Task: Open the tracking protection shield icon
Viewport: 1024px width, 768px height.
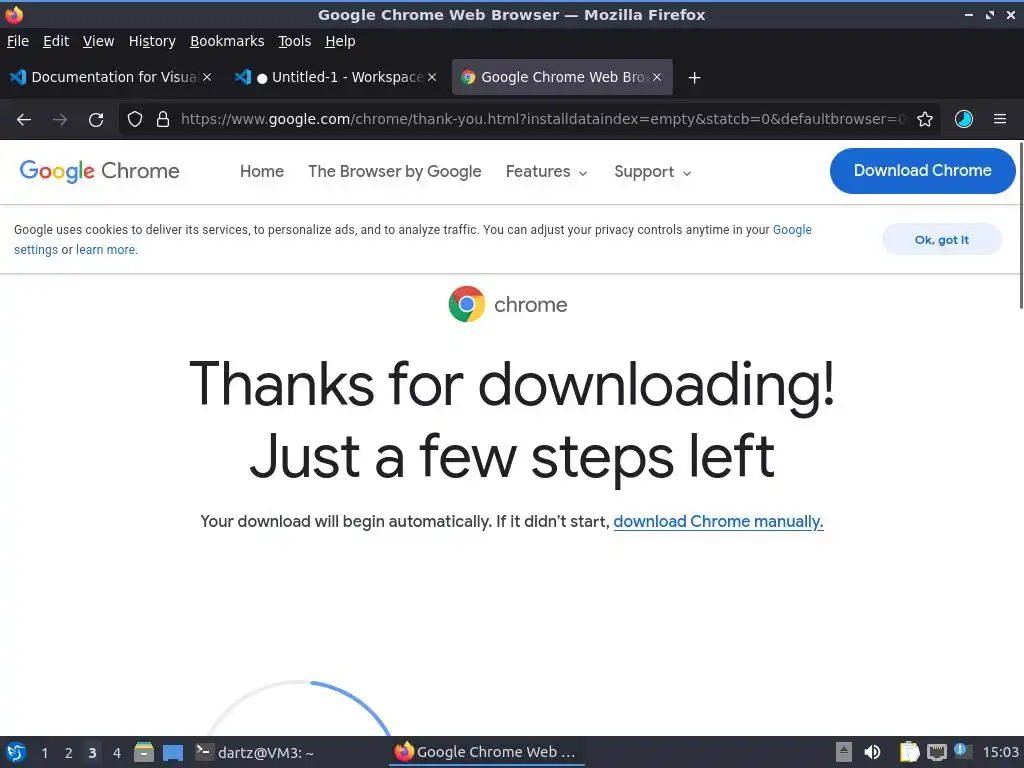Action: click(135, 120)
